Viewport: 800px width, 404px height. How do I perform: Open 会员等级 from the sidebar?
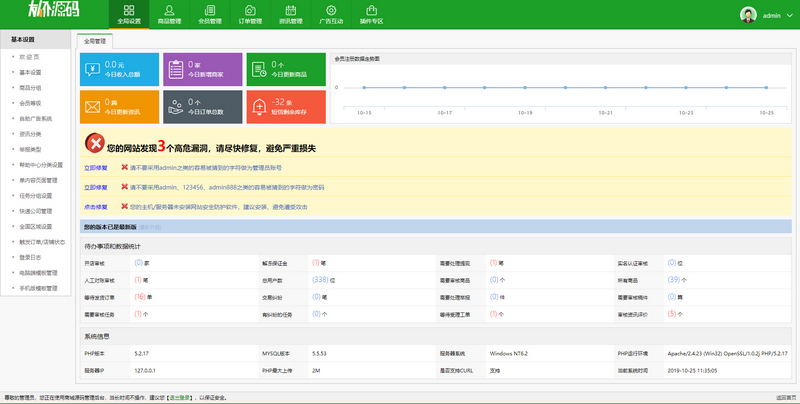(30, 103)
